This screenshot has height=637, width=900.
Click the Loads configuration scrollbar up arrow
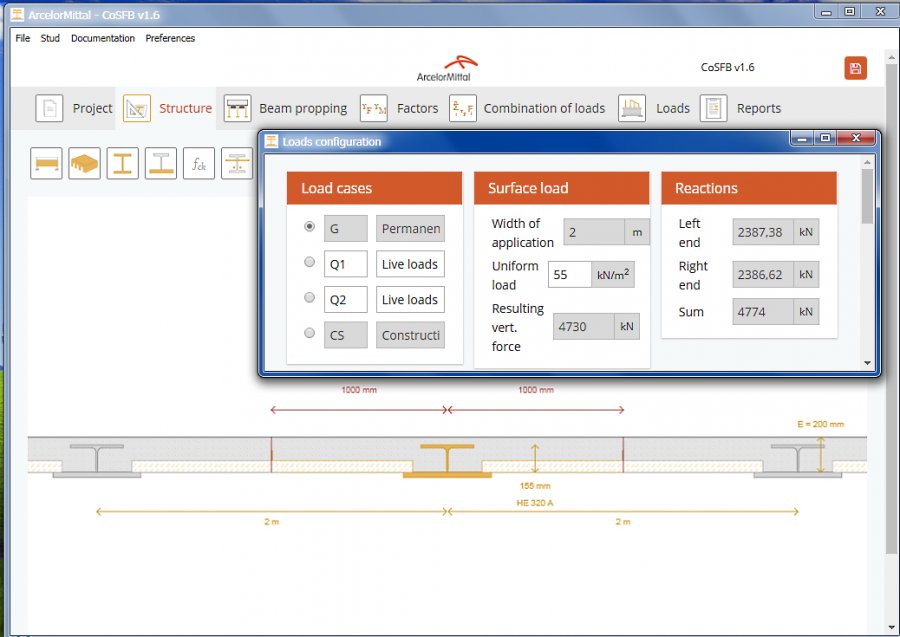click(x=867, y=162)
